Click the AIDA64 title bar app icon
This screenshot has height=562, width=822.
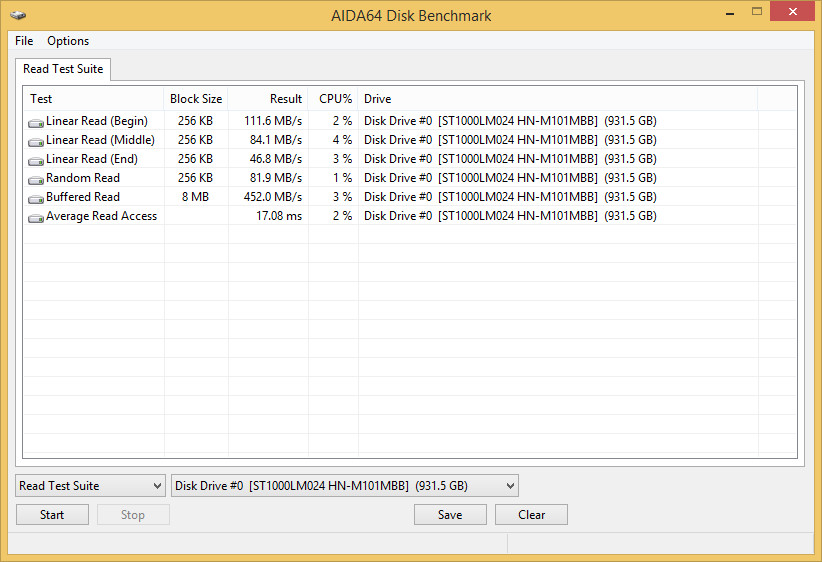(x=18, y=15)
